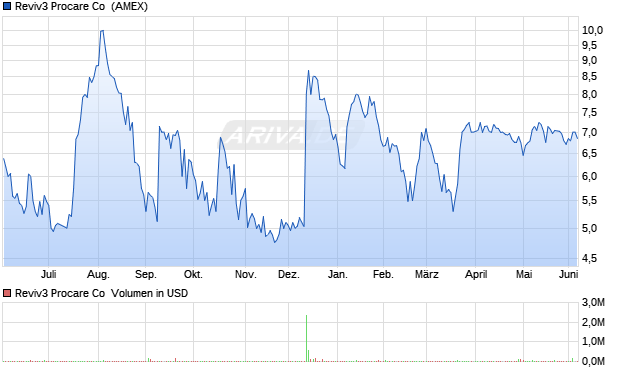Image resolution: width=620 pixels, height=371 pixels.
Task: Click the blue Reviv3 Procare Co legend square
Action: coord(7,7)
